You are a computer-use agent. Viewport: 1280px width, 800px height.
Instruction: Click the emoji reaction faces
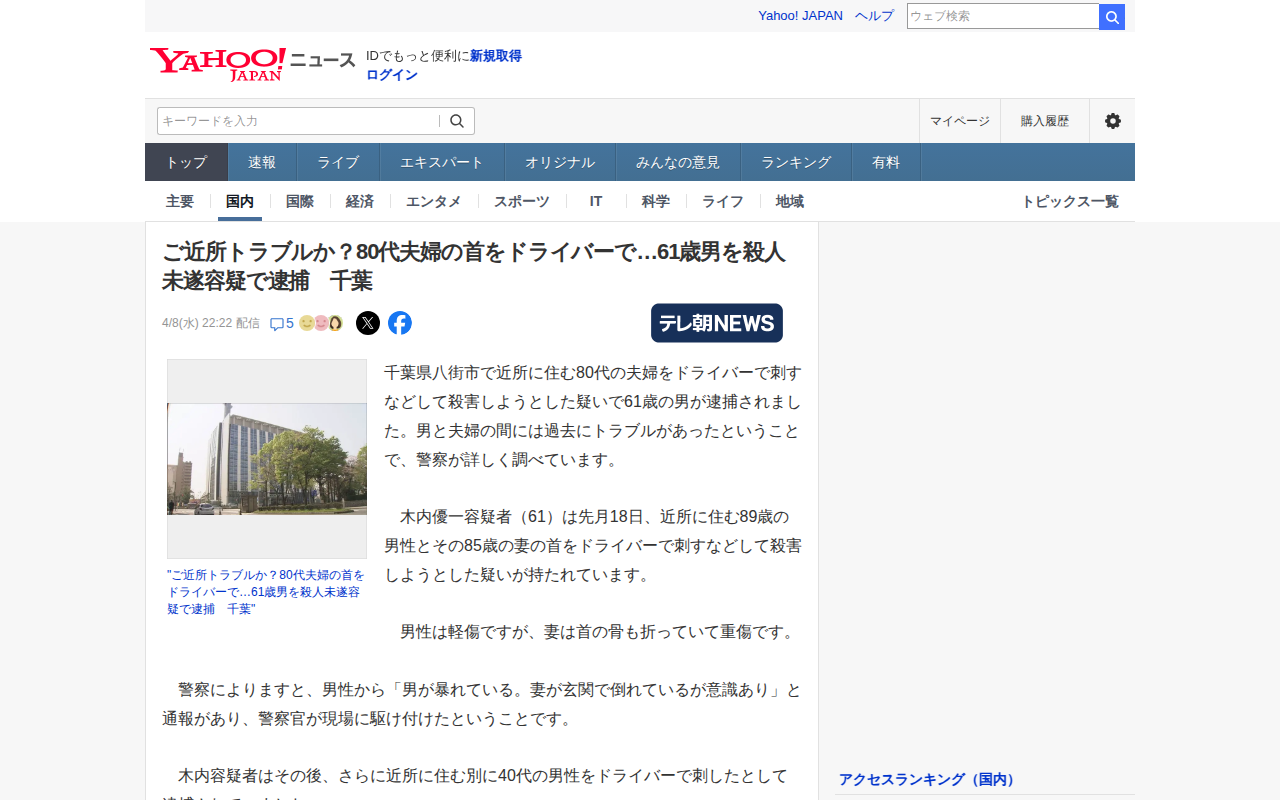pyautogui.click(x=321, y=323)
